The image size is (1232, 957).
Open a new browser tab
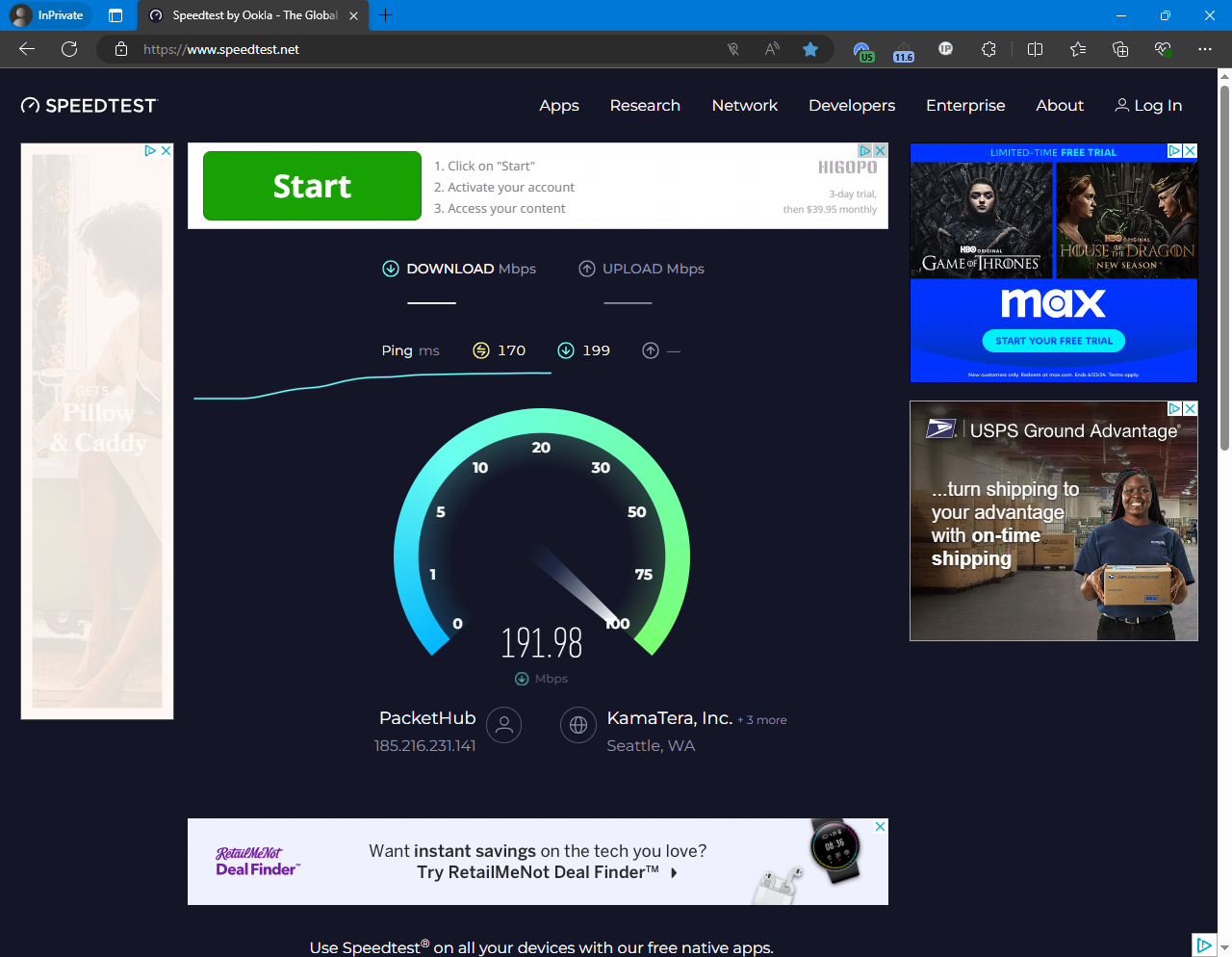[385, 15]
